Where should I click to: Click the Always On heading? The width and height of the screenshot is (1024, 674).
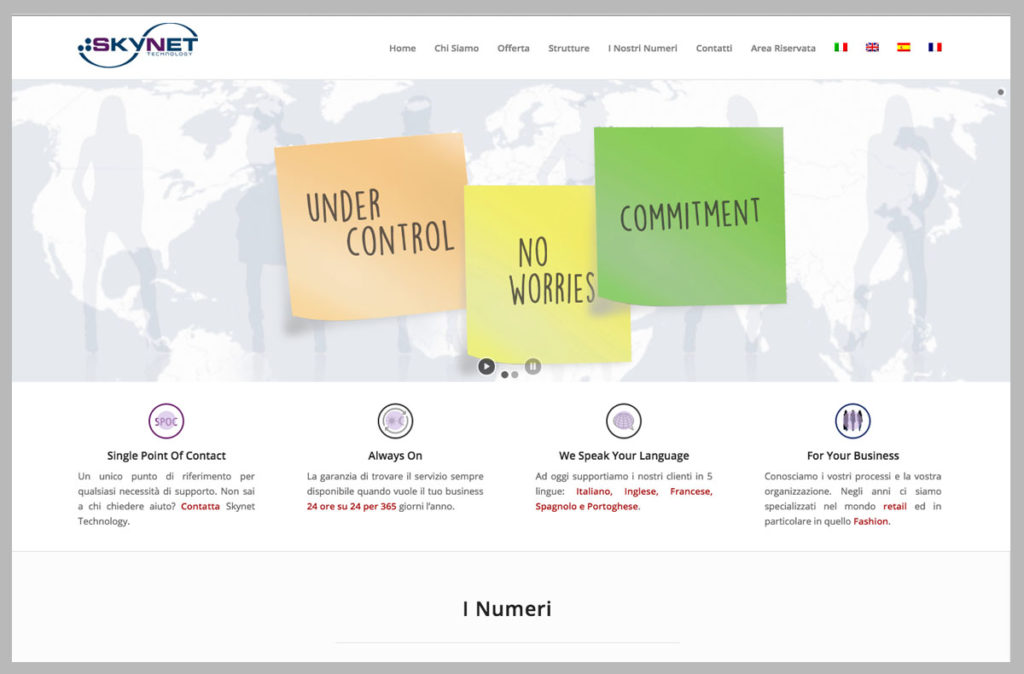(395, 456)
